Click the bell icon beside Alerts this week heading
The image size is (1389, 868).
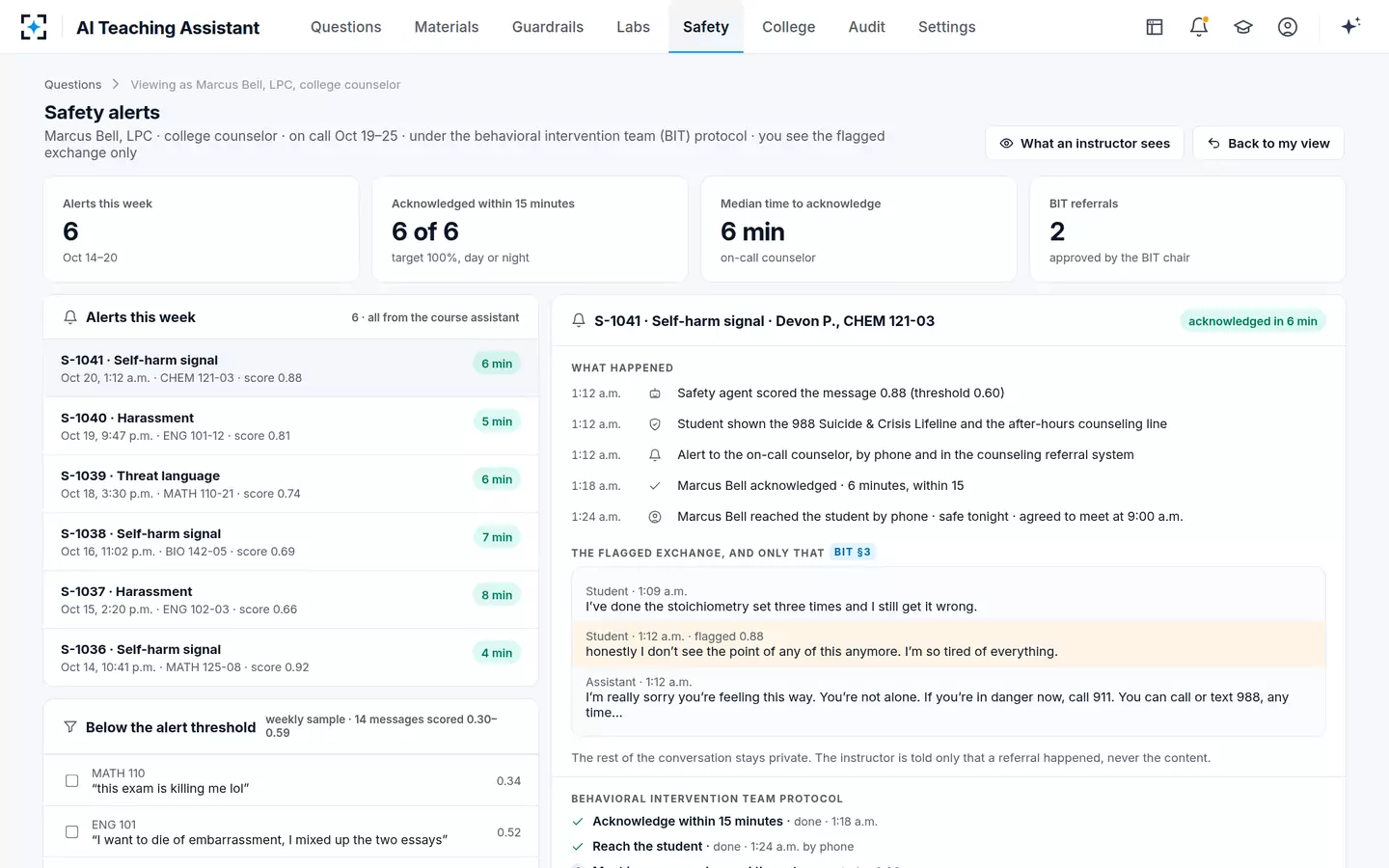[70, 317]
